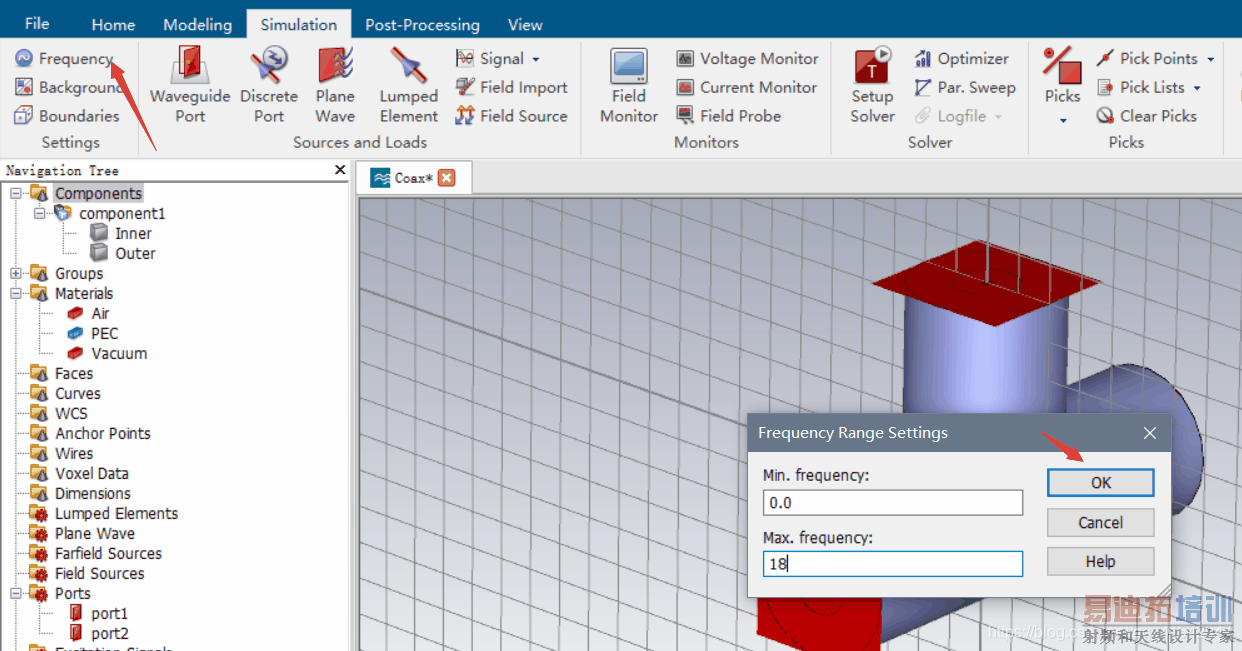Click the Max. frequency field
The width and height of the screenshot is (1242, 651).
click(893, 564)
